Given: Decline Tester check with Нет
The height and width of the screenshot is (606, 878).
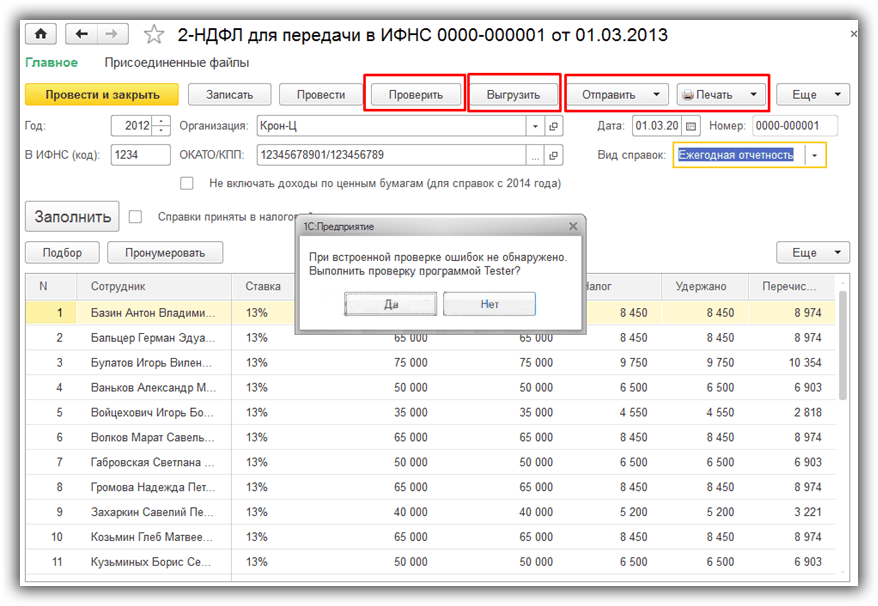Looking at the screenshot, I should click(x=489, y=304).
